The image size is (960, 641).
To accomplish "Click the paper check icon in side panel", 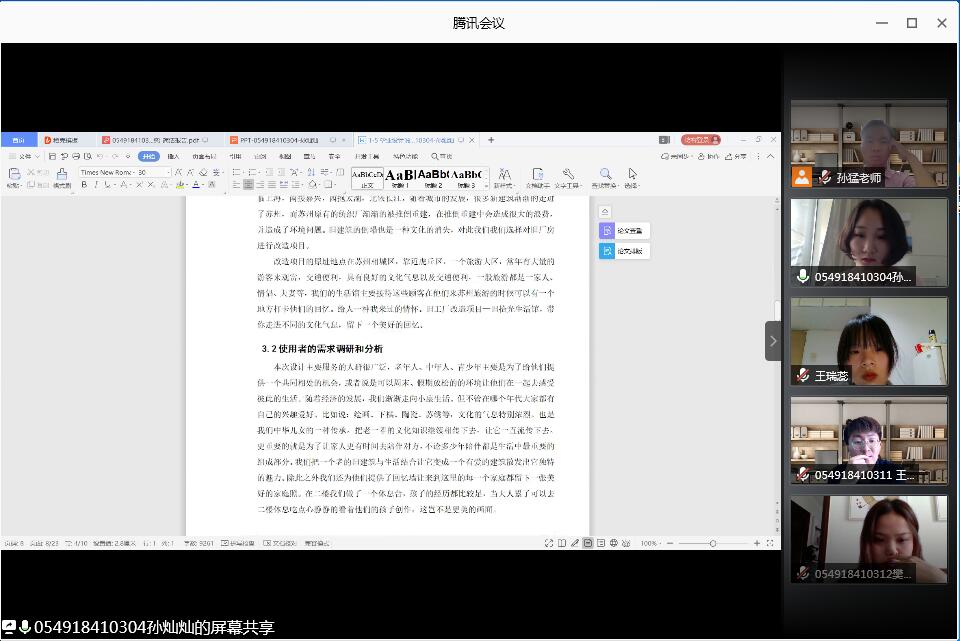I will click(607, 231).
